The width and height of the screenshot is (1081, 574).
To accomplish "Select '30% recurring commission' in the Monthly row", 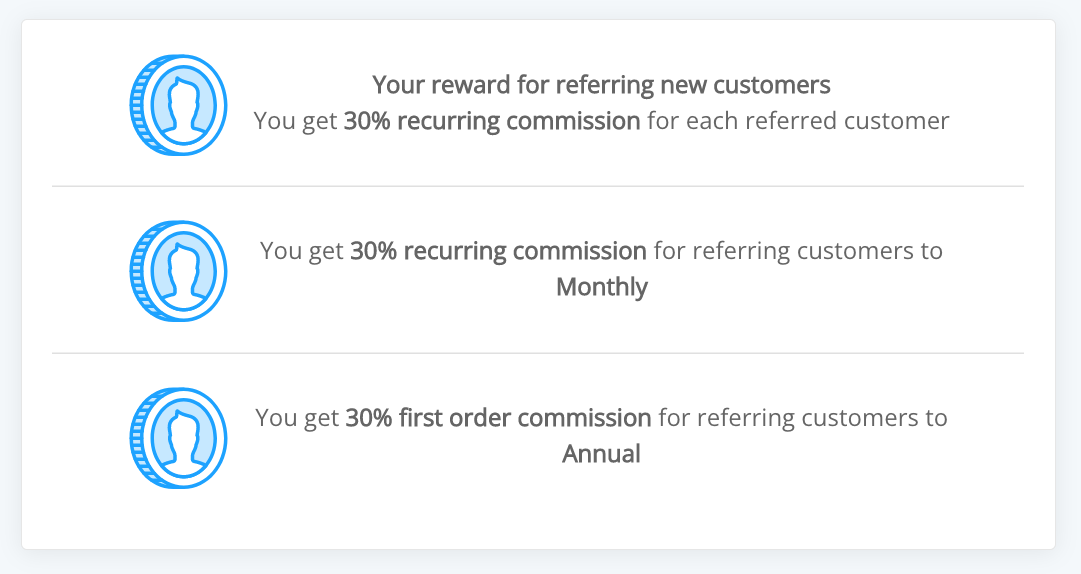I will (498, 251).
